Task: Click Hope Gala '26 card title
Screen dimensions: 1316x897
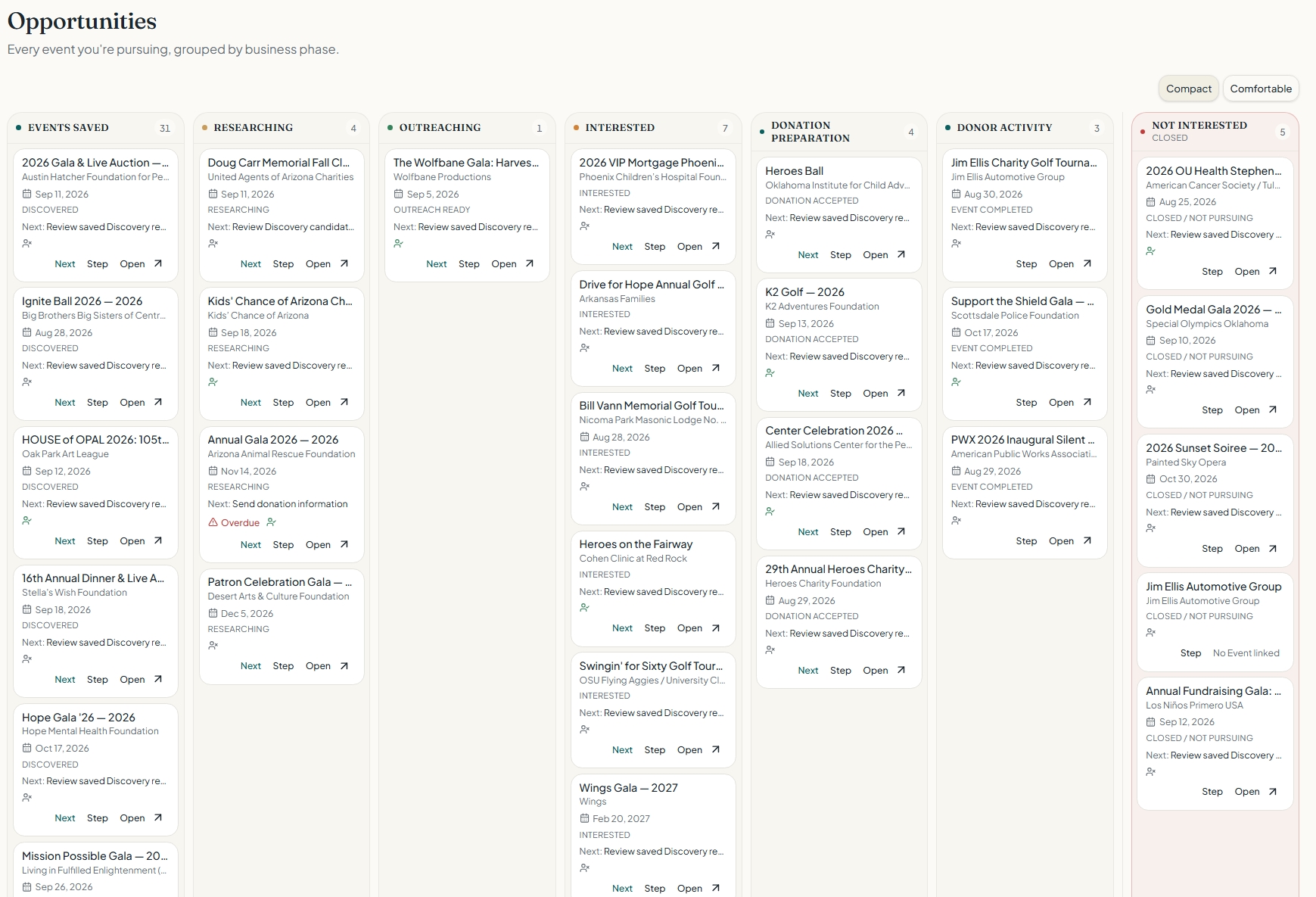Action: [79, 718]
